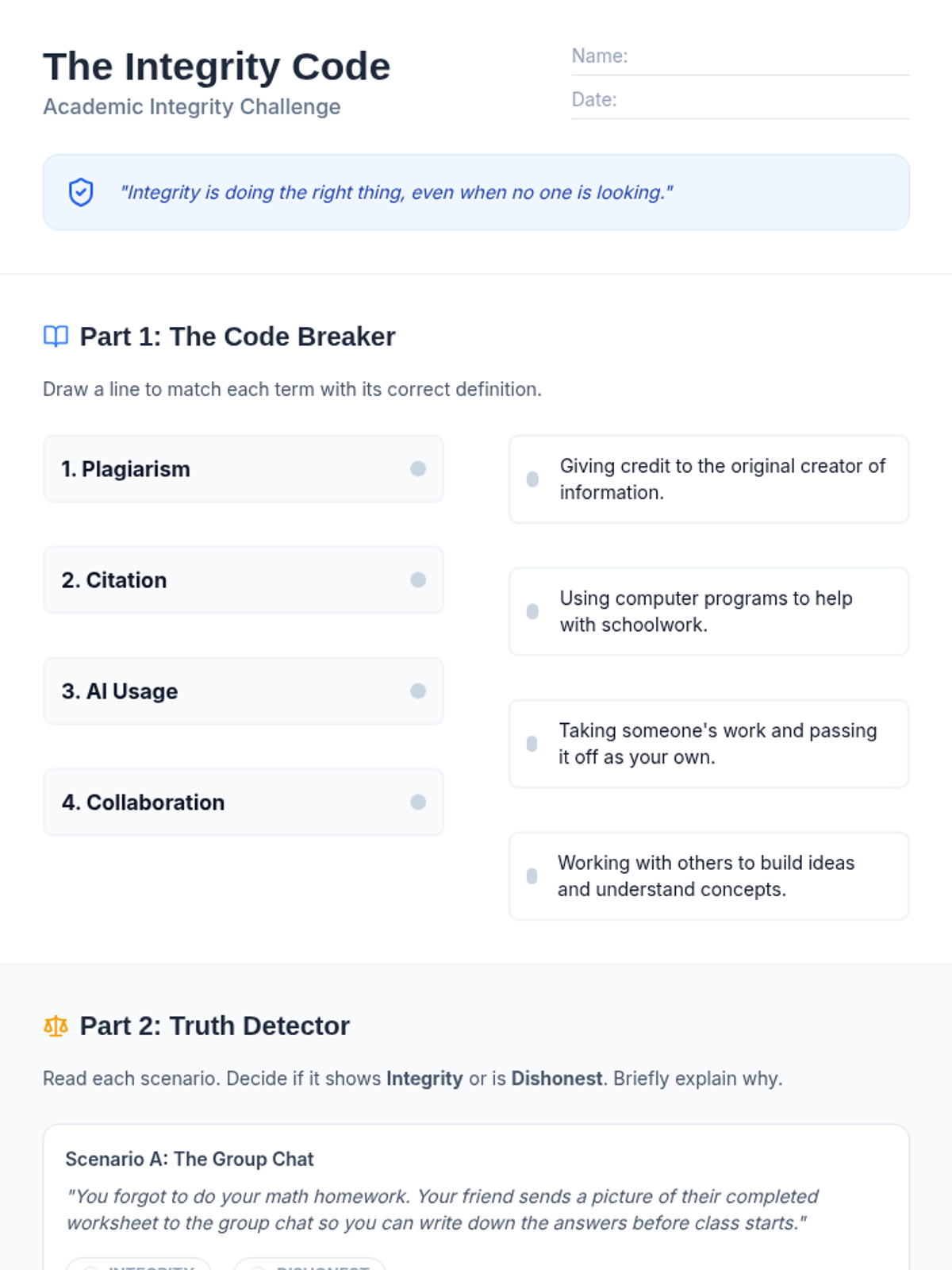Viewport: 952px width, 1270px height.
Task: Choose the DISHONEST option for Scenario A
Action: point(309,1264)
